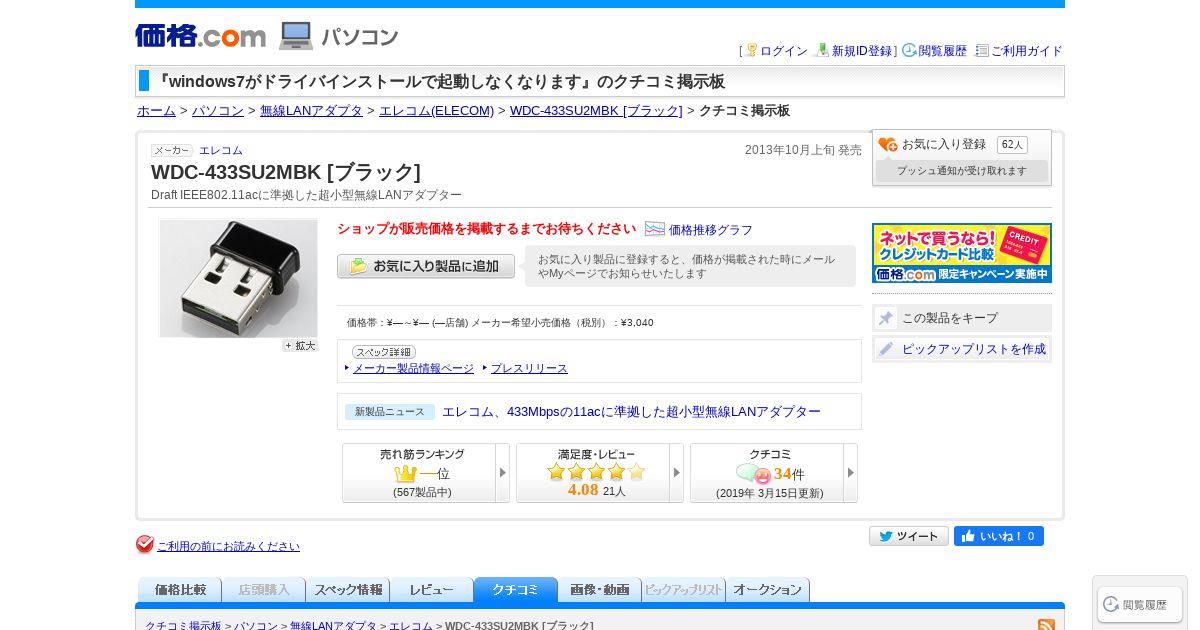Switch to the 画像・動画 tab
1200x630 pixels.
pyautogui.click(x=600, y=590)
